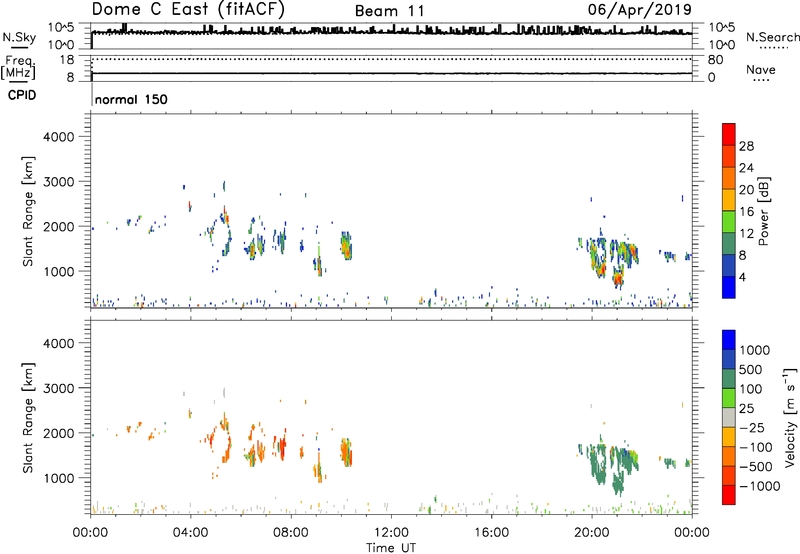Click the "1000" tick on the velocity panel
Viewport: 800px width, 554px height.
click(x=59, y=478)
